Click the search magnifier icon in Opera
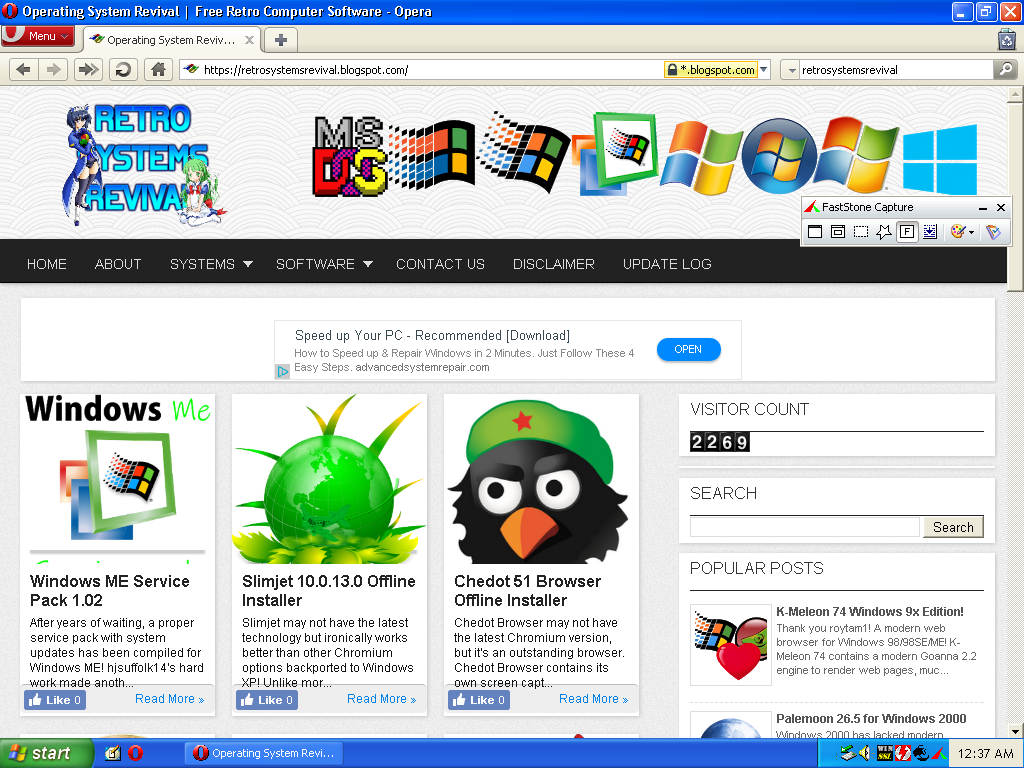This screenshot has height=768, width=1024. click(x=1006, y=69)
